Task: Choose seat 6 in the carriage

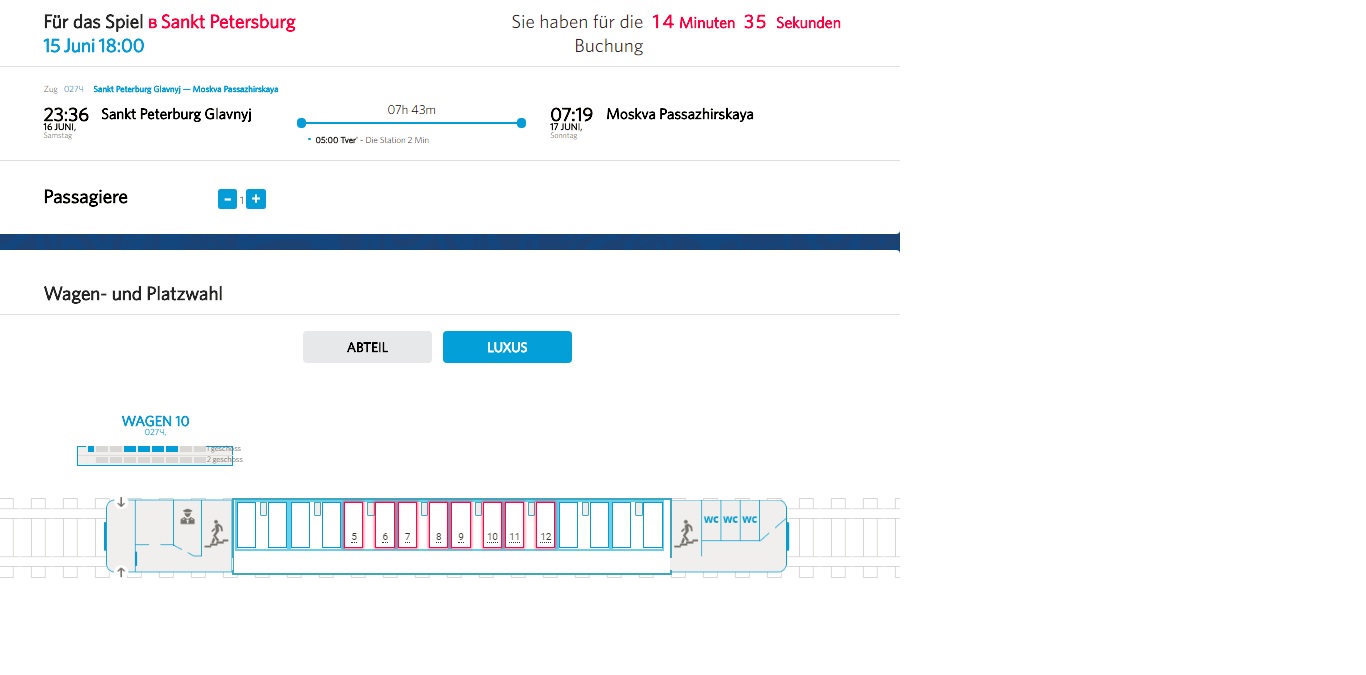Action: (385, 525)
